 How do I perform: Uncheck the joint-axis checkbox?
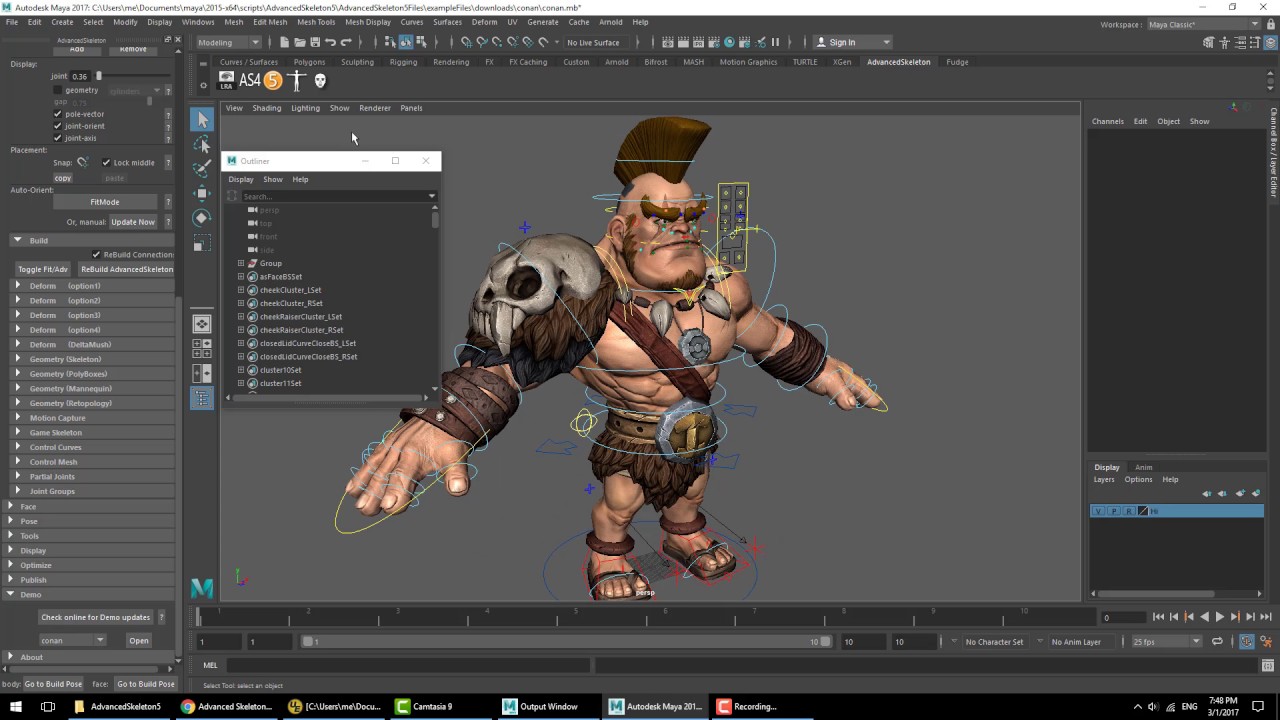(58, 138)
